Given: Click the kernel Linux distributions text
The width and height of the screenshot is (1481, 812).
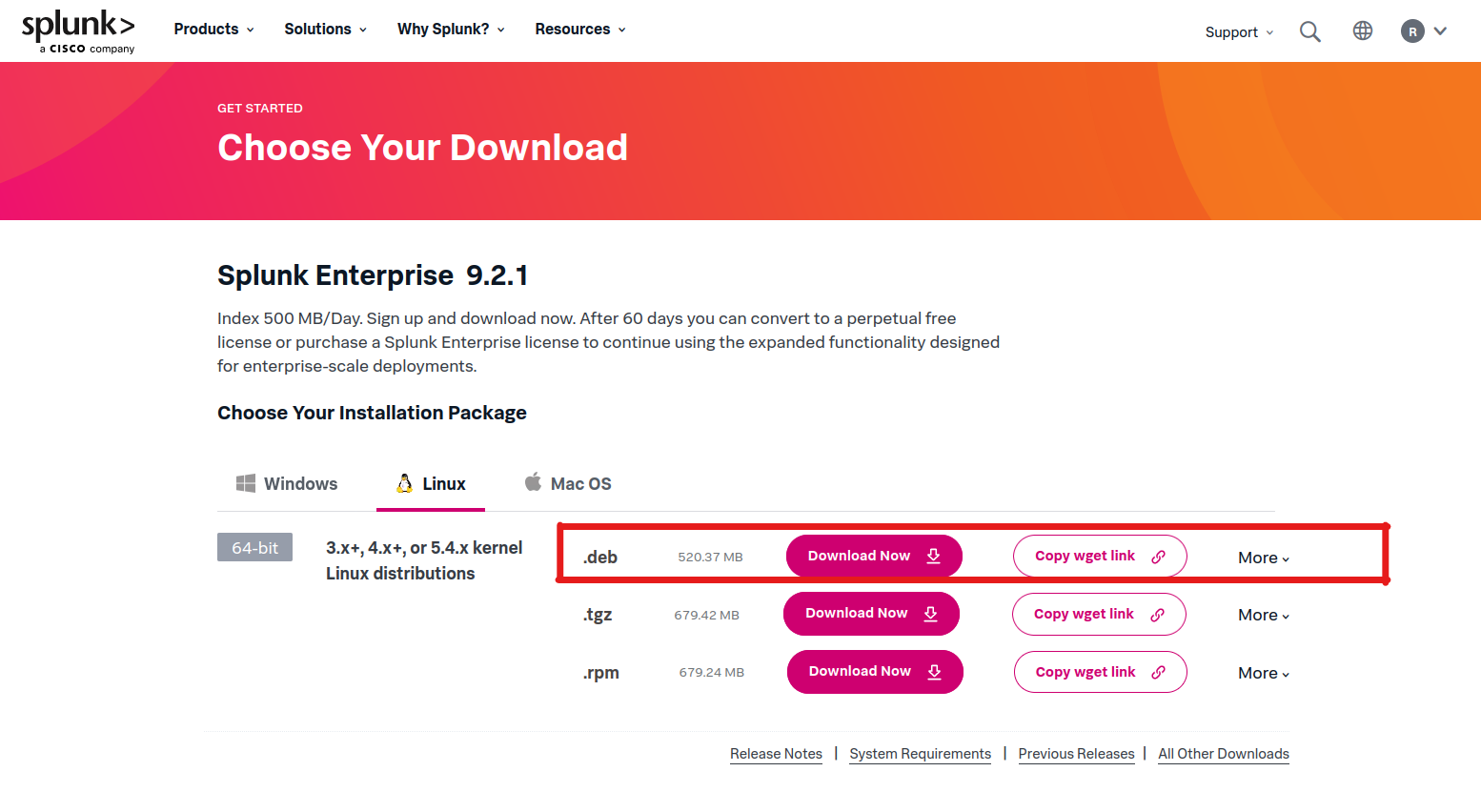Looking at the screenshot, I should pos(424,560).
